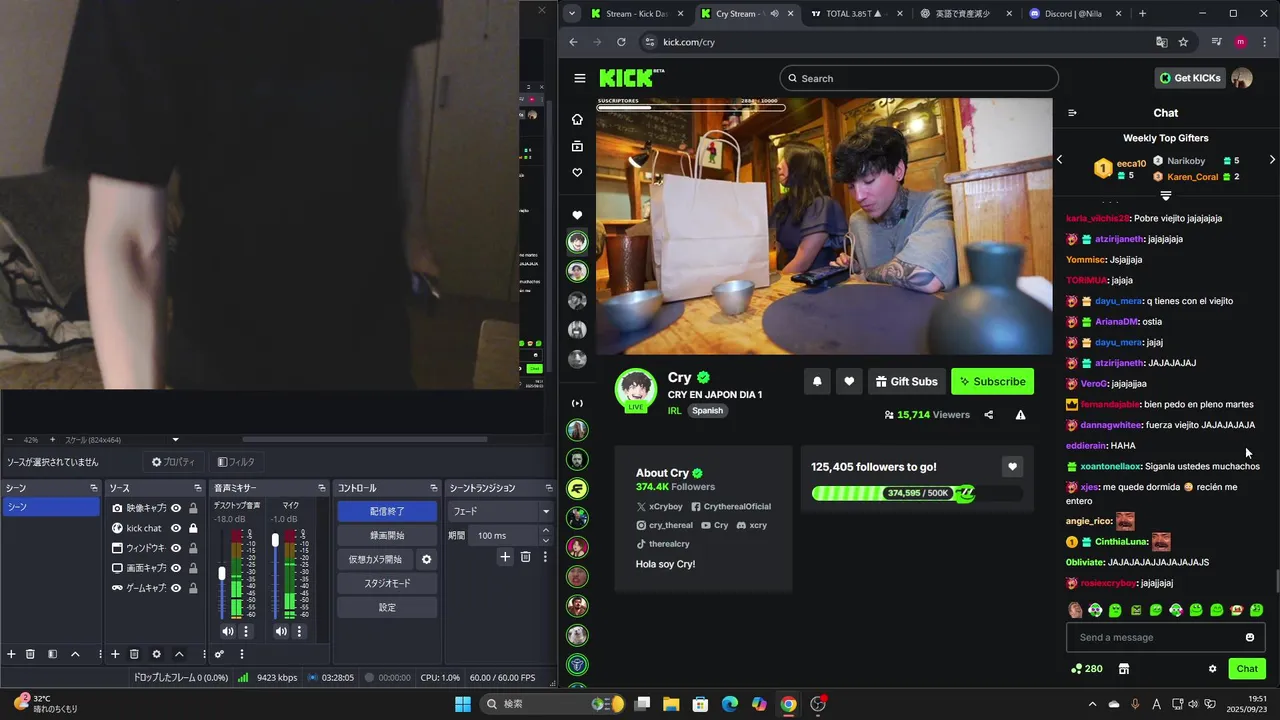Open the Windows Start menu
Image resolution: width=1280 pixels, height=720 pixels.
463,704
